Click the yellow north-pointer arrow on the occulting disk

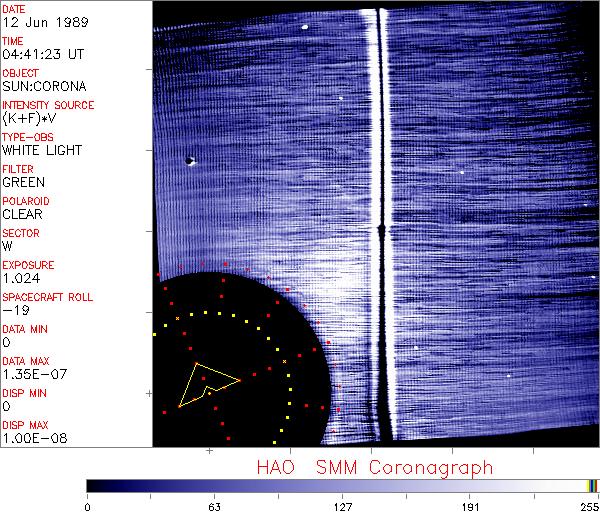tap(209, 385)
